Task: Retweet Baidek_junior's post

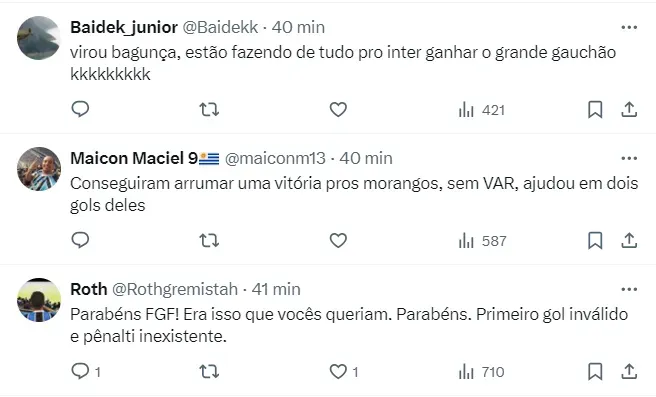Action: [209, 110]
